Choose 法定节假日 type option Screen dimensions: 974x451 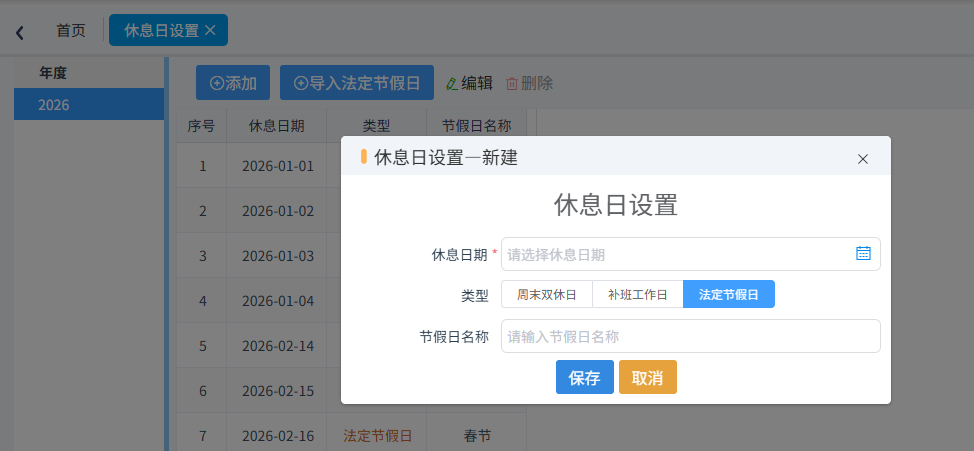(x=729, y=294)
